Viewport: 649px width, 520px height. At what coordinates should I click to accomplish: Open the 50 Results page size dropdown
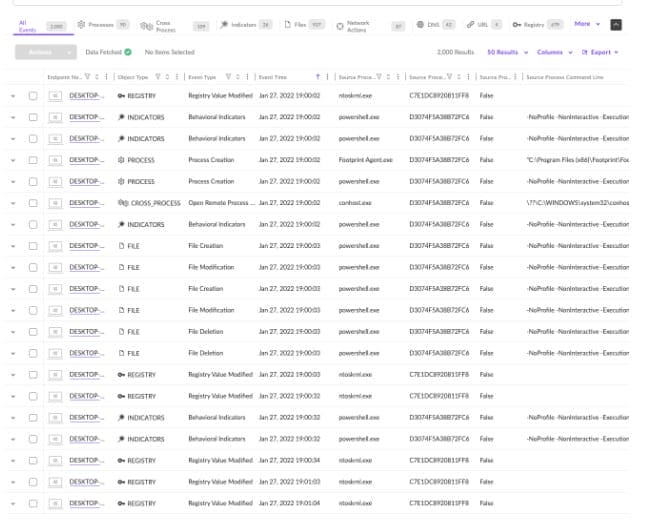(508, 51)
